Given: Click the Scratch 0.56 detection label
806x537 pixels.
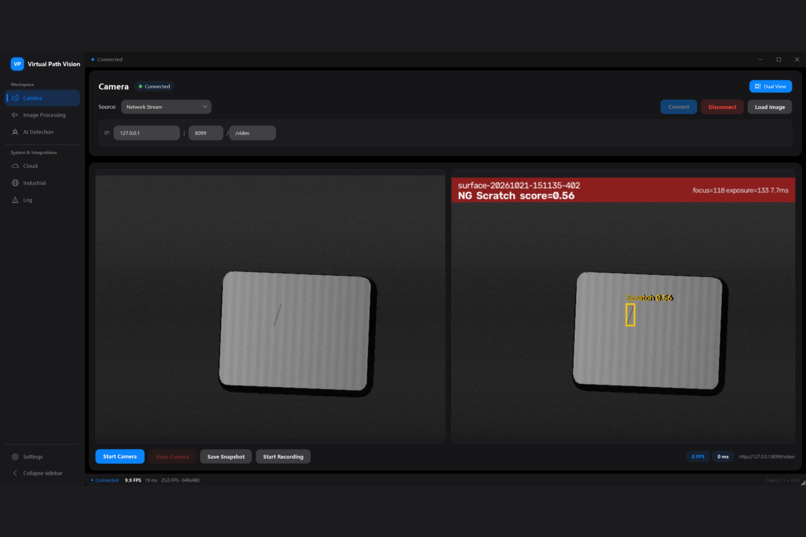Looking at the screenshot, I should 650,298.
